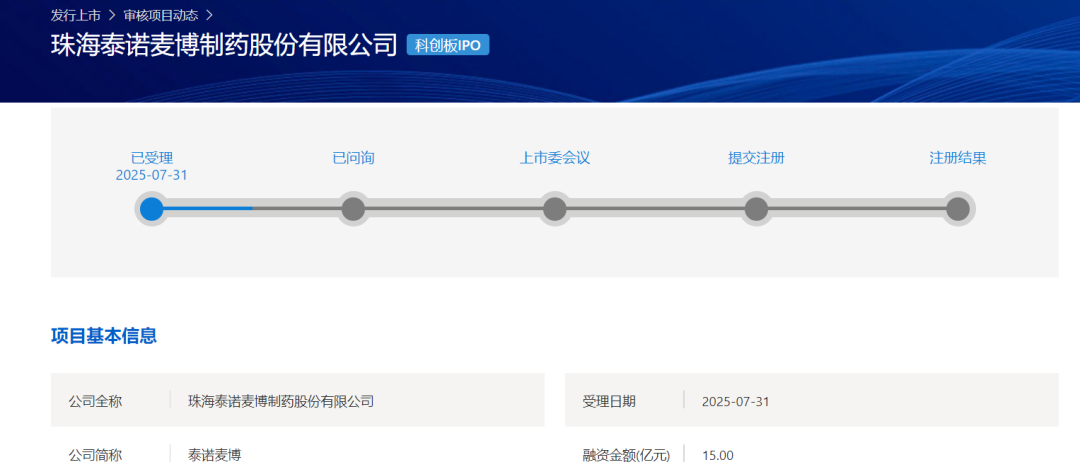Click the 受理日期 value 2025-07-31

tap(736, 401)
